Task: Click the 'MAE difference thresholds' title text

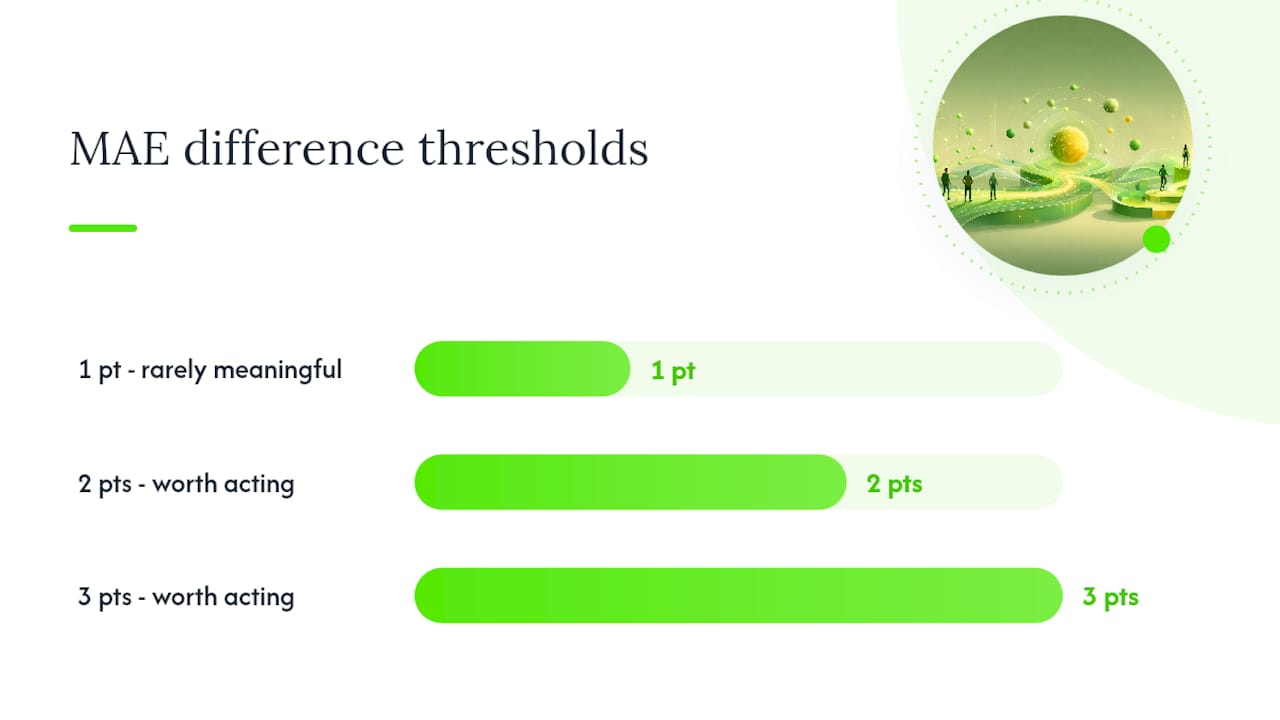Action: 359,148
